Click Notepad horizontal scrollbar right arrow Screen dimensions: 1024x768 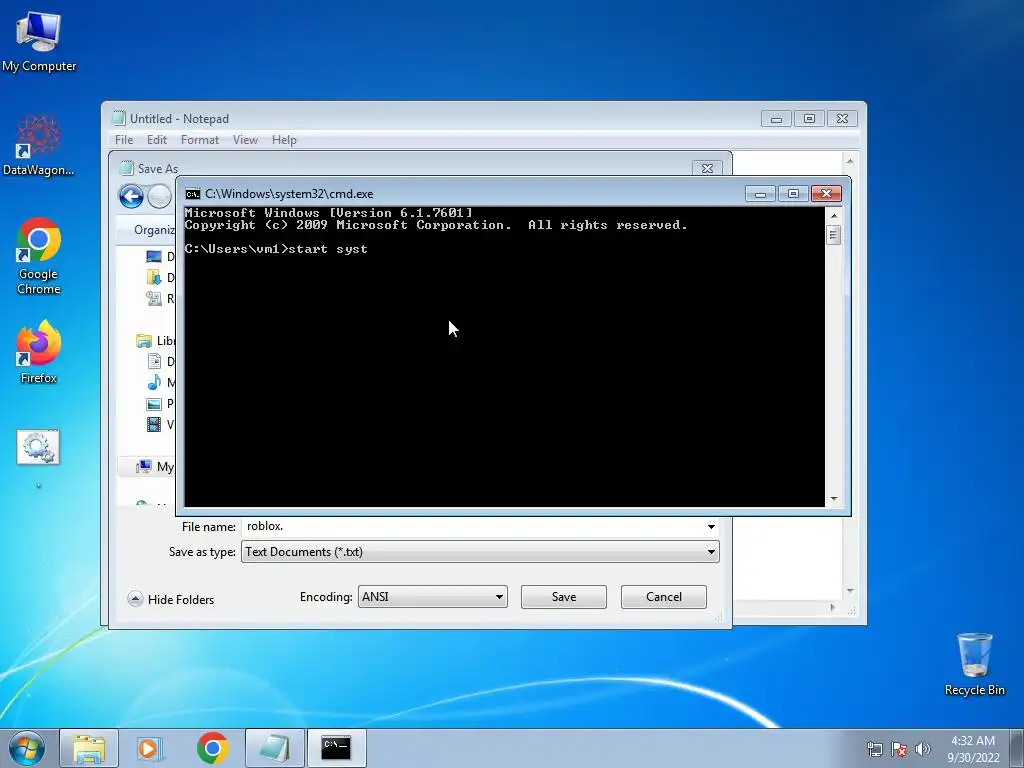pos(832,607)
